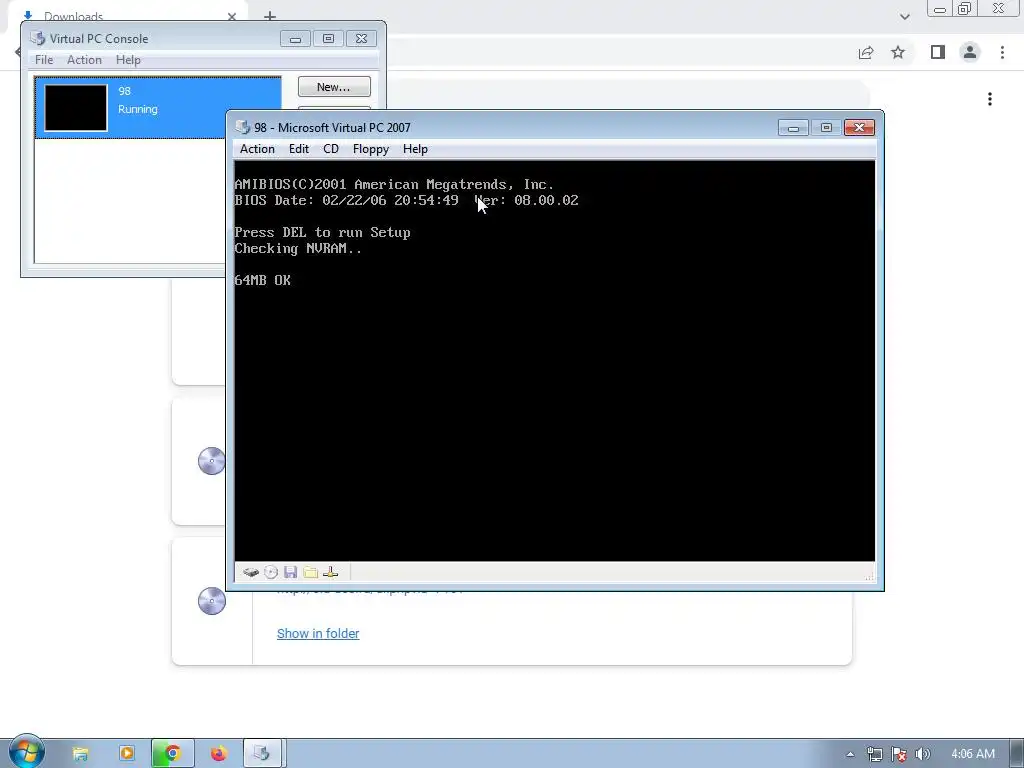
Task: Click the 98 Microsoft Virtual PC 2007 title icon
Action: coord(243,127)
